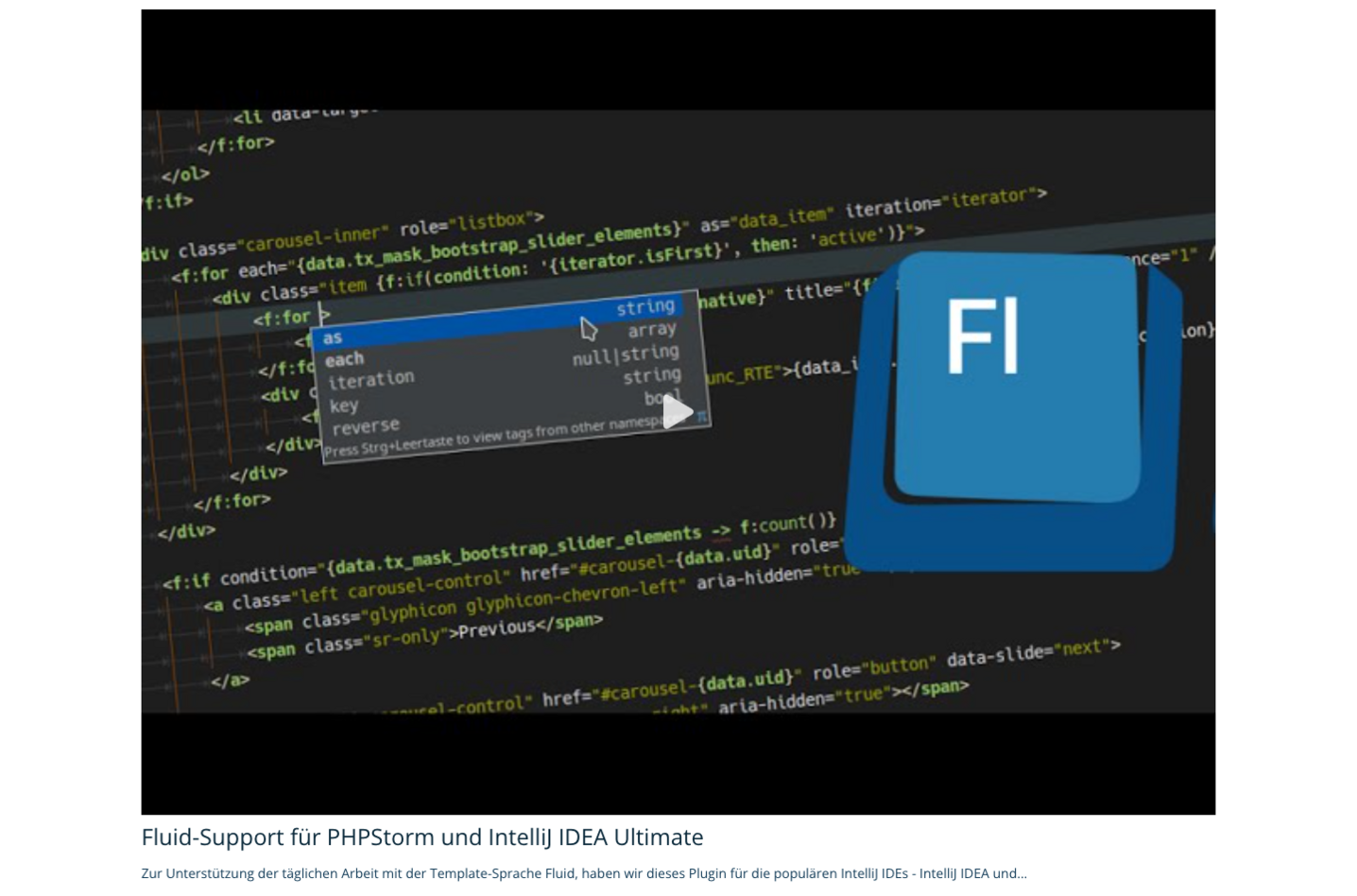The width and height of the screenshot is (1357, 896).
Task: Click 'reverse' in the completion dropdown
Action: tap(365, 426)
